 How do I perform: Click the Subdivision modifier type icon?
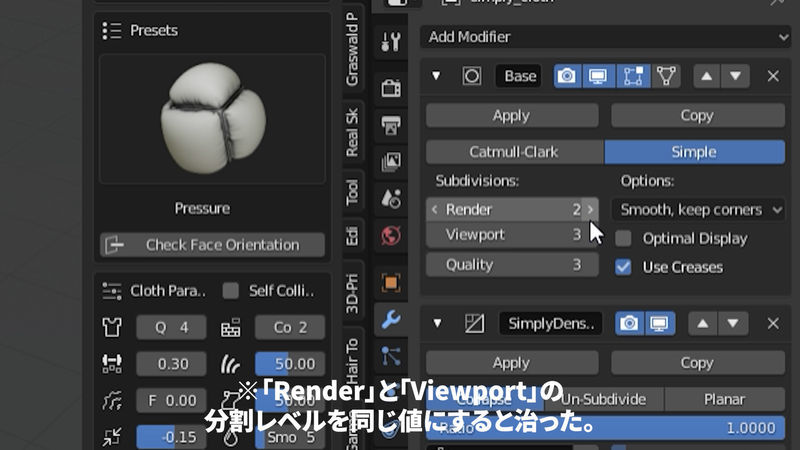click(x=471, y=77)
